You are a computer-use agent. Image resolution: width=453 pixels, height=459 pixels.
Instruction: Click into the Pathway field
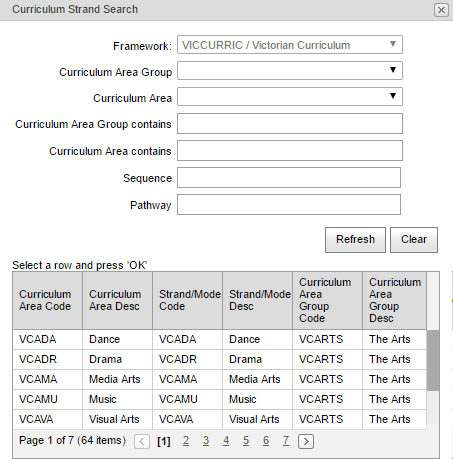pyautogui.click(x=289, y=205)
